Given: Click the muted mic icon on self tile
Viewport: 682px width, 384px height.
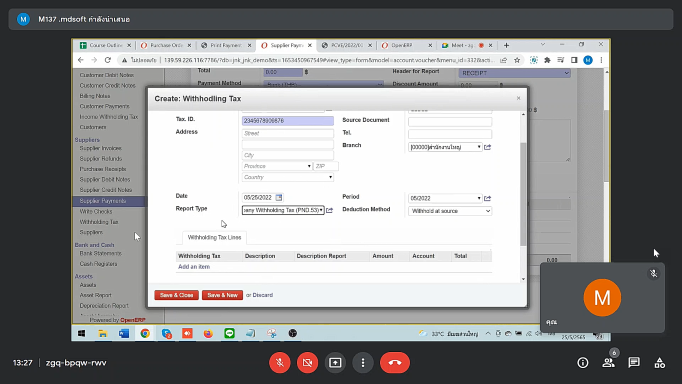Looking at the screenshot, I should (653, 274).
